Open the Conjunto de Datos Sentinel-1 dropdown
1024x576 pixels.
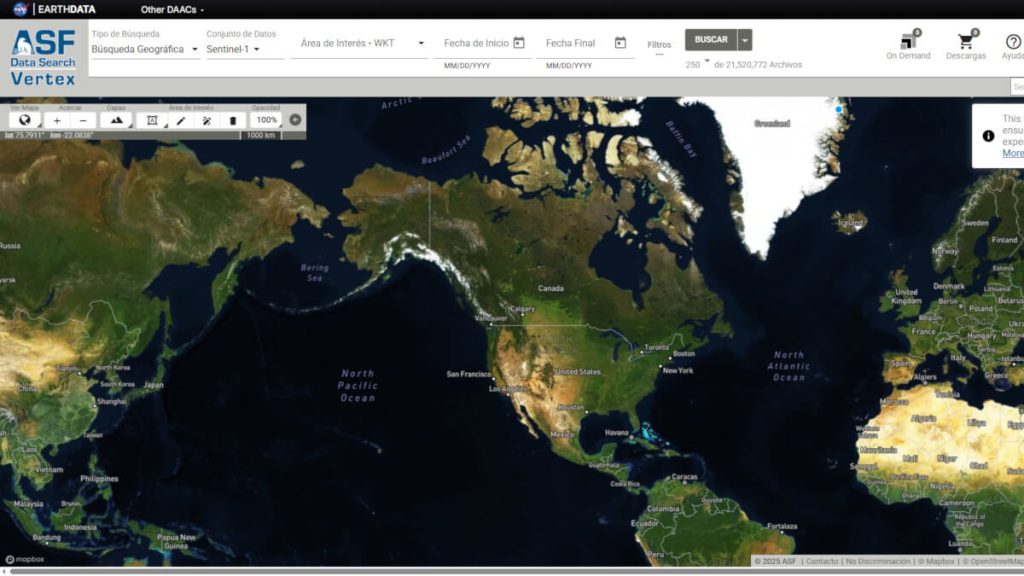[234, 49]
